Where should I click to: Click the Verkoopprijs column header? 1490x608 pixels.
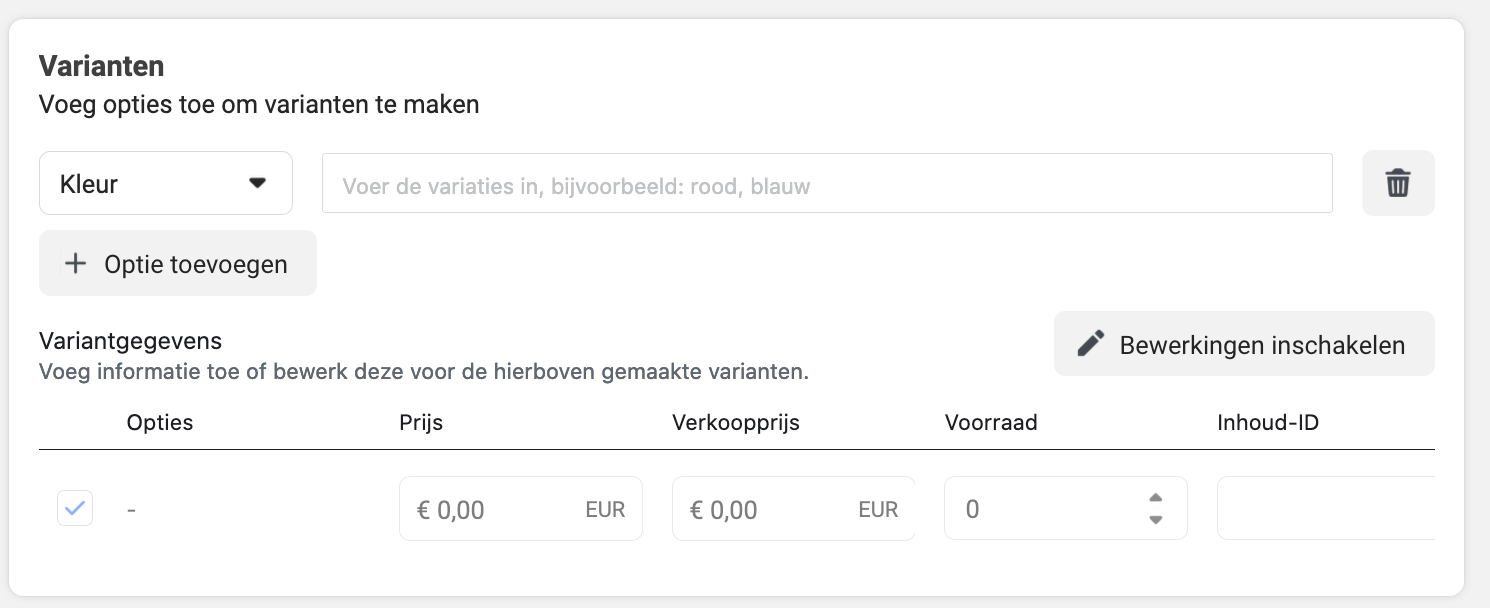click(736, 422)
